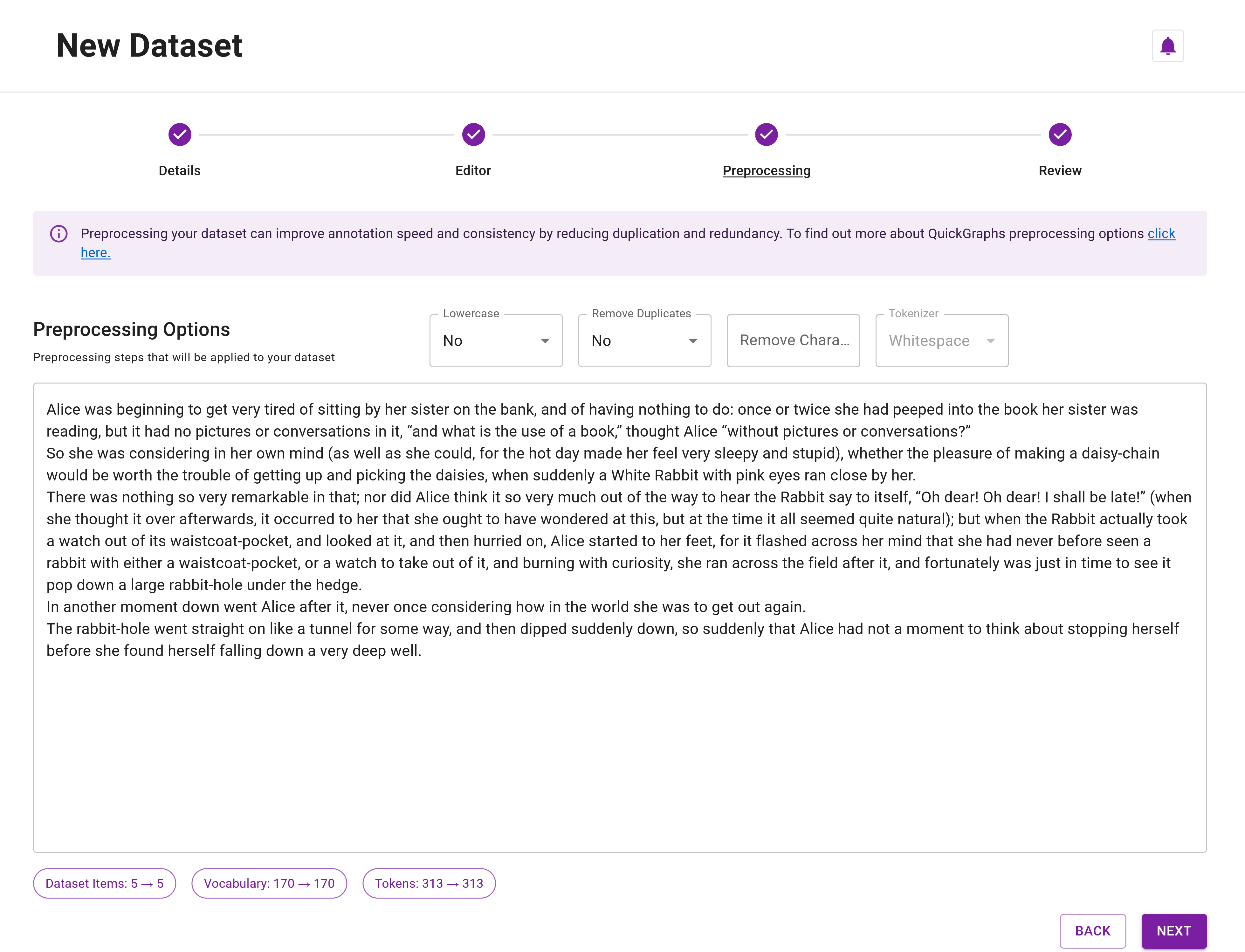Image resolution: width=1245 pixels, height=952 pixels.
Task: Open the preprocessing options click here link
Action: coord(1161,233)
